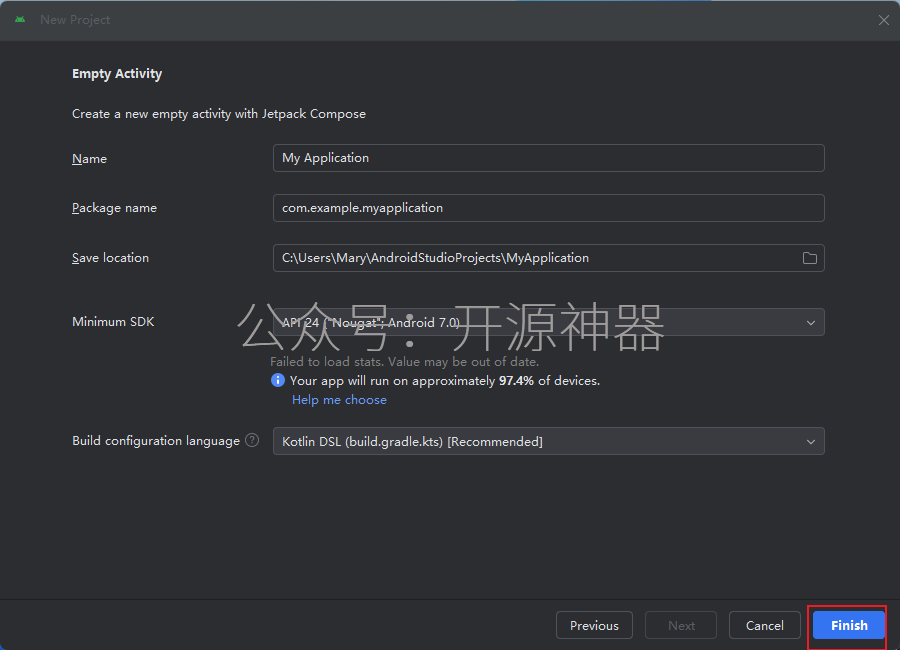This screenshot has height=650, width=900.
Task: Click the folder browse icon in Save location
Action: click(x=809, y=258)
